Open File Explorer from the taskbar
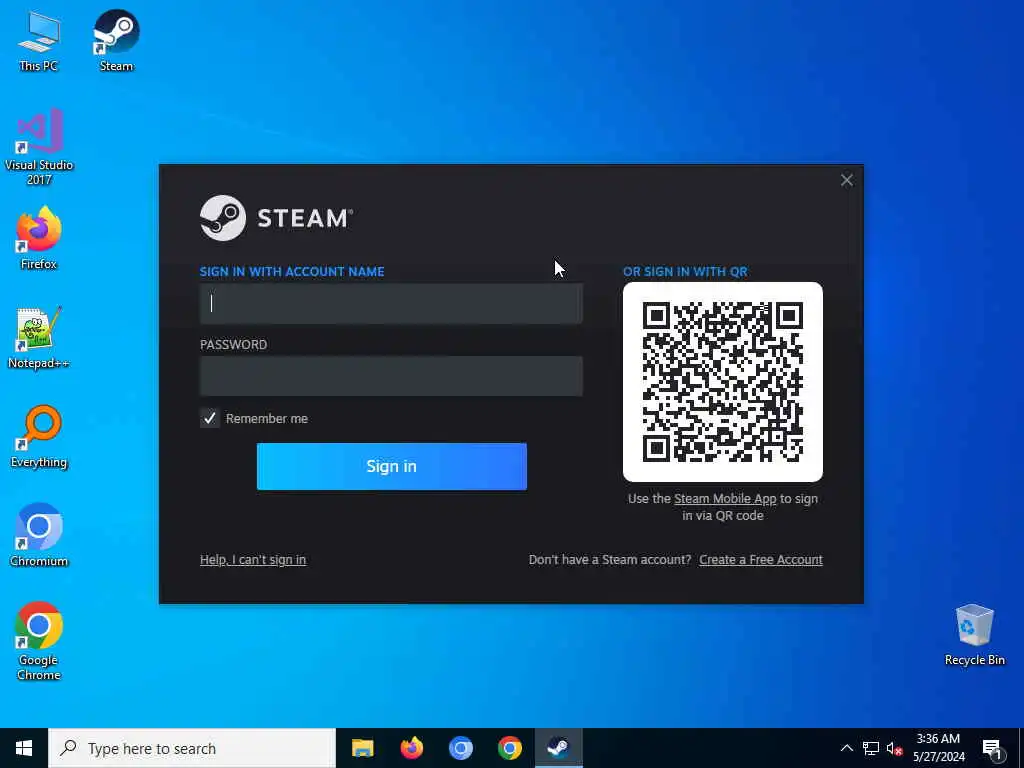1024x768 pixels. [362, 748]
